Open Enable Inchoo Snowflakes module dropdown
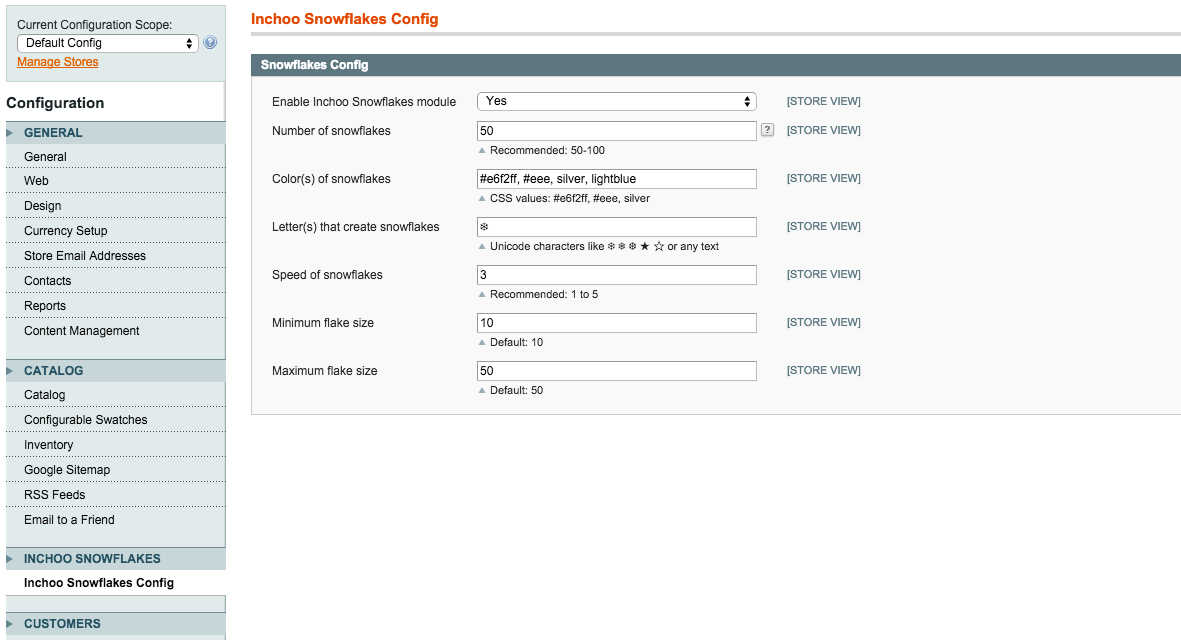 click(616, 101)
